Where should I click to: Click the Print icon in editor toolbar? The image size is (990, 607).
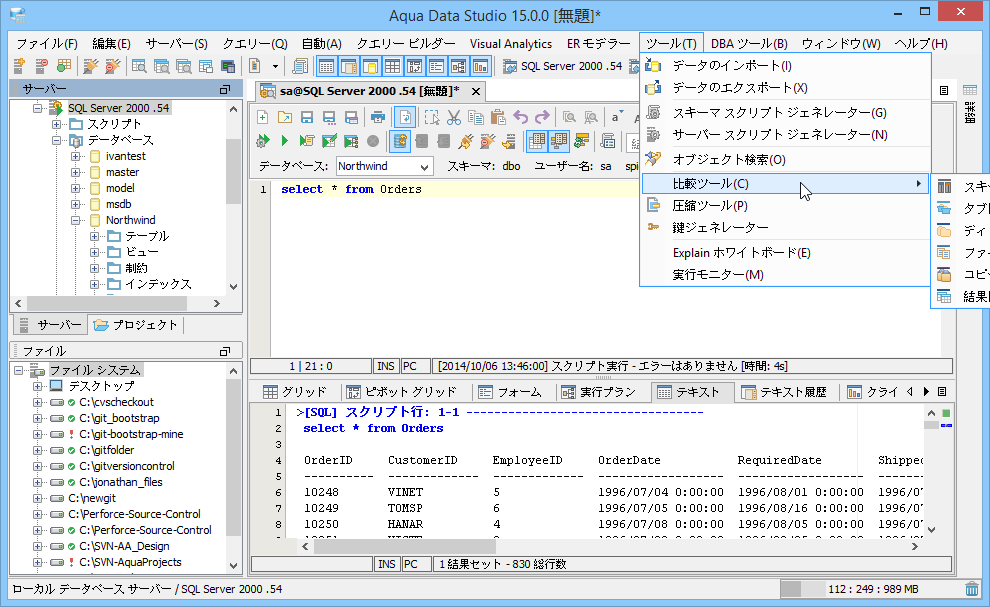(378, 117)
